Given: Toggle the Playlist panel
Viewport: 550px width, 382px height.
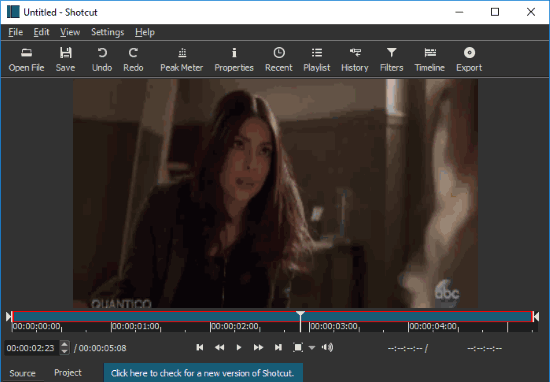Looking at the screenshot, I should pyautogui.click(x=316, y=60).
